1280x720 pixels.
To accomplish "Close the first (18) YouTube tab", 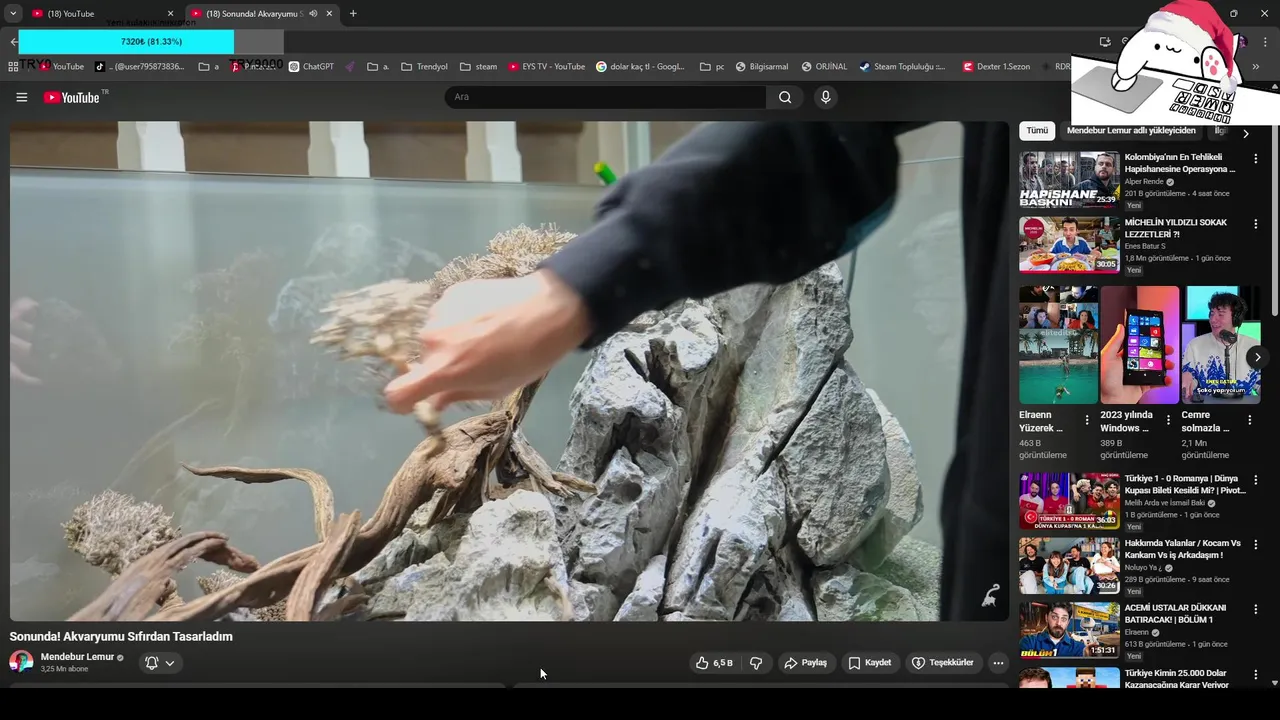I will coord(170,14).
